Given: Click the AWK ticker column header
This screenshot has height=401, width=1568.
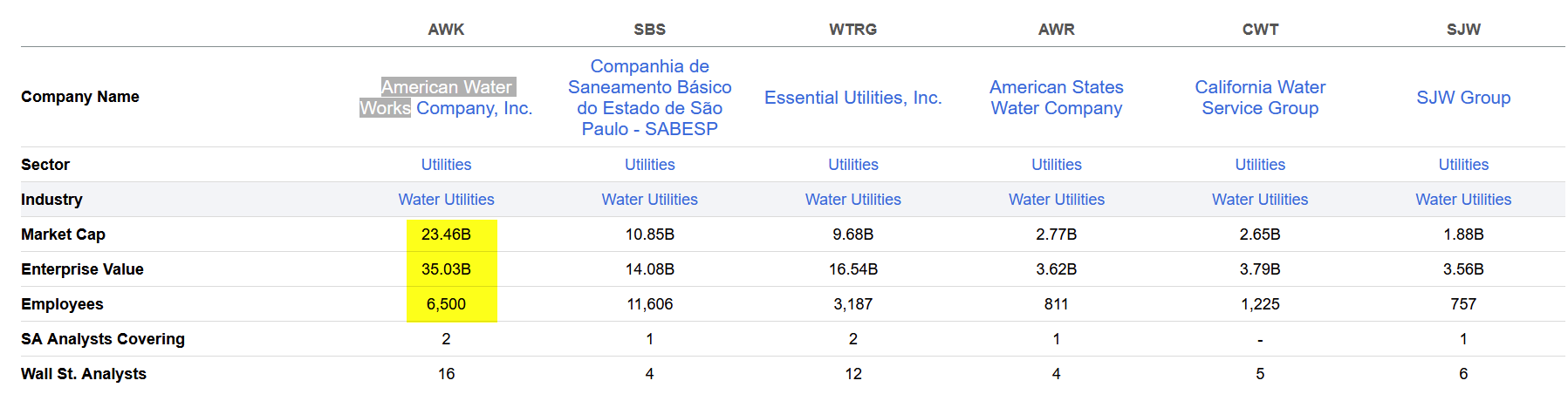Looking at the screenshot, I should 446,30.
